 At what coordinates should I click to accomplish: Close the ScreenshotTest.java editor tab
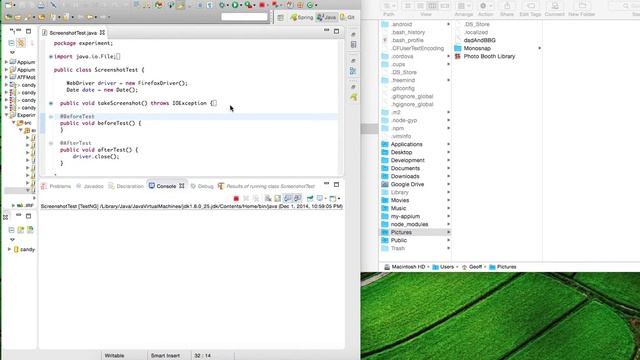pos(102,32)
